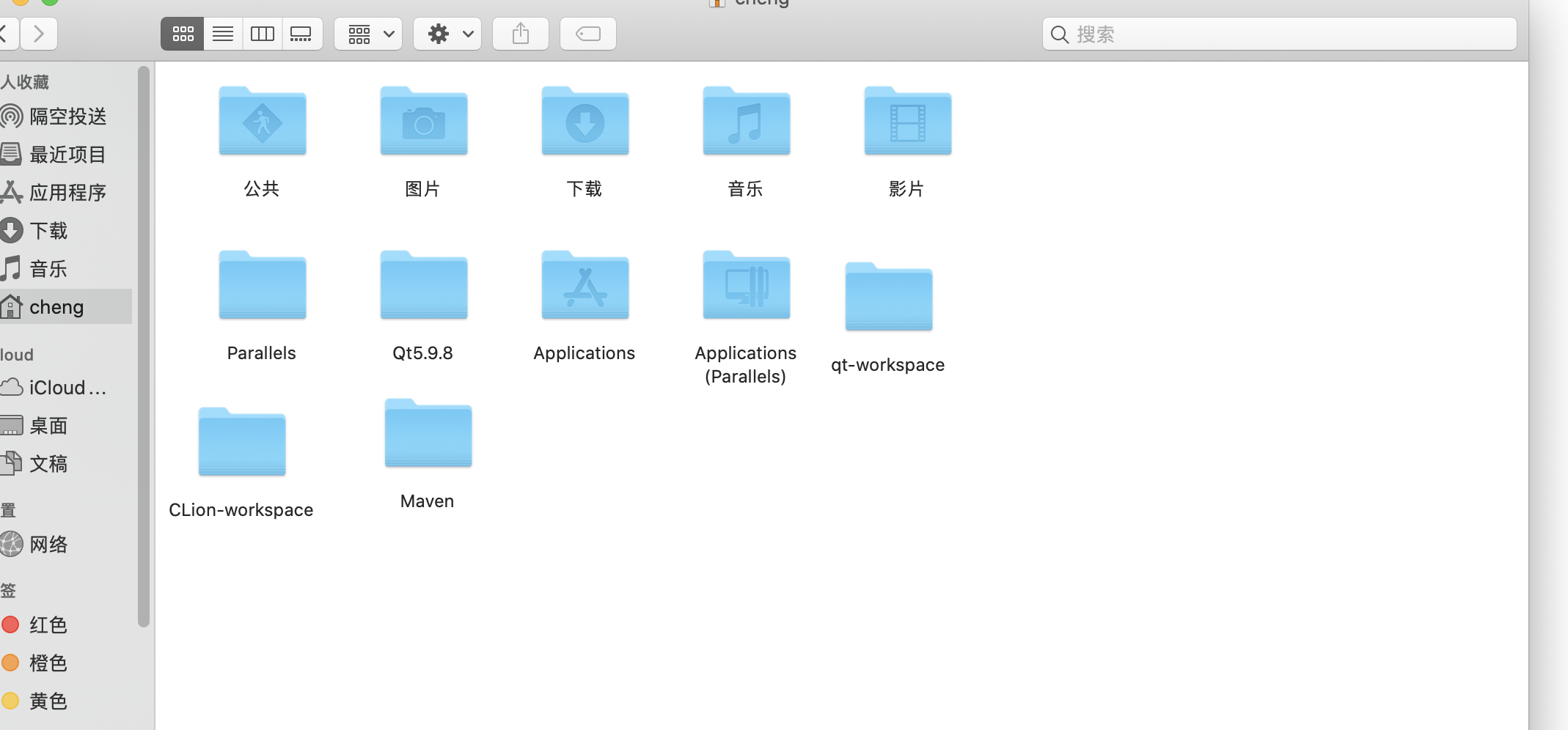Switch to list view mode

coord(223,34)
